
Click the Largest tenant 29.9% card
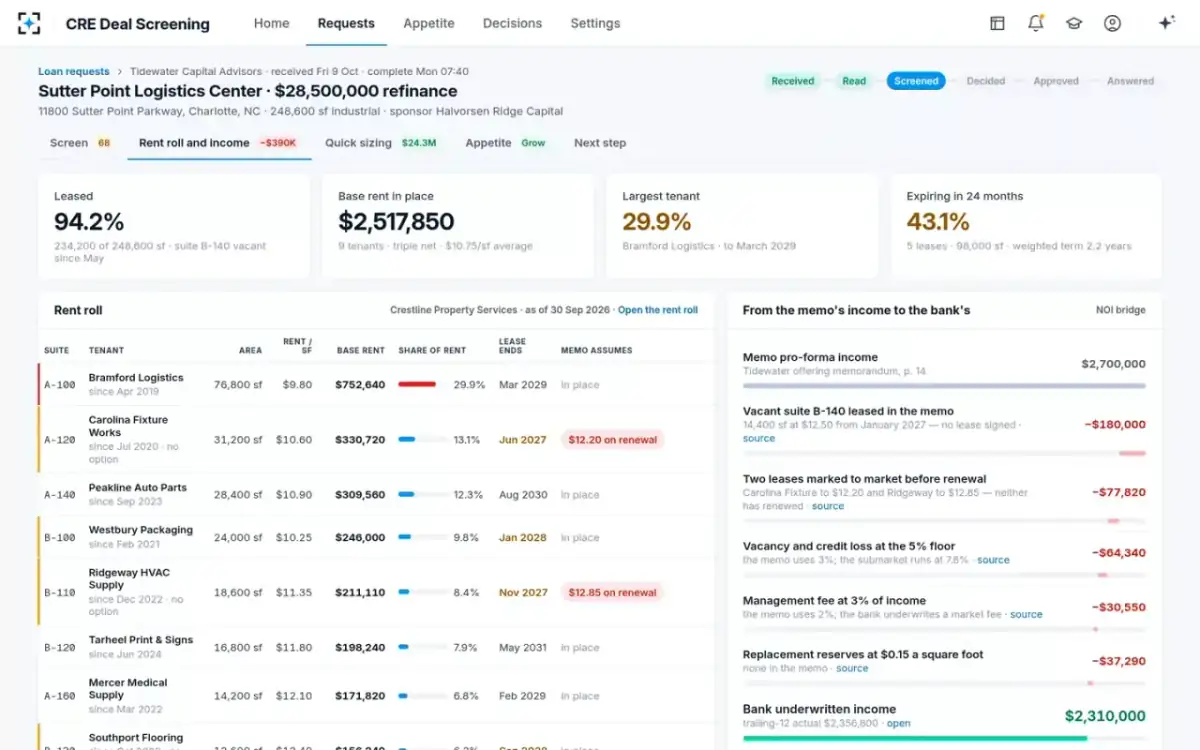pos(742,226)
